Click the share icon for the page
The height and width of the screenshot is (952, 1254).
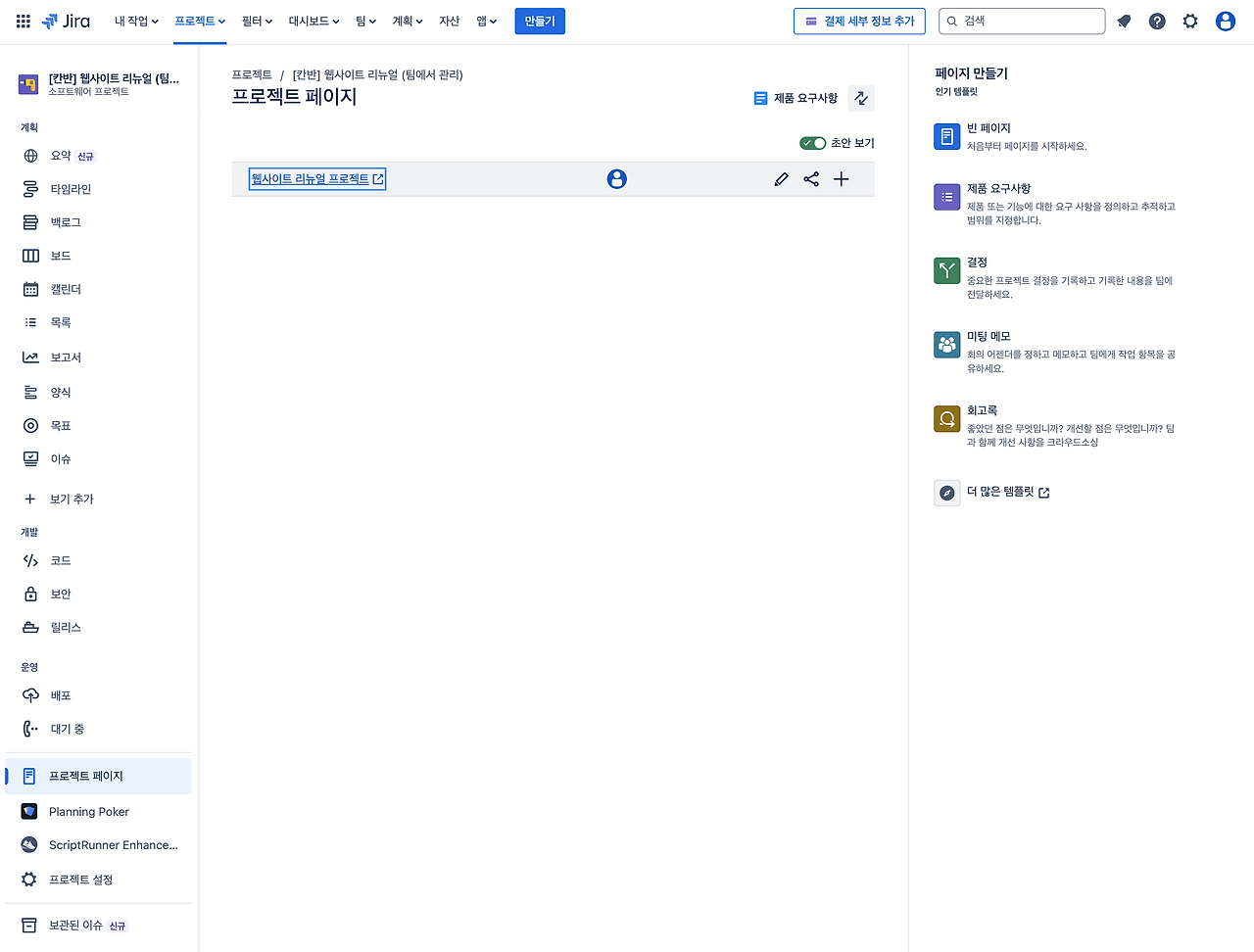pyautogui.click(x=811, y=179)
